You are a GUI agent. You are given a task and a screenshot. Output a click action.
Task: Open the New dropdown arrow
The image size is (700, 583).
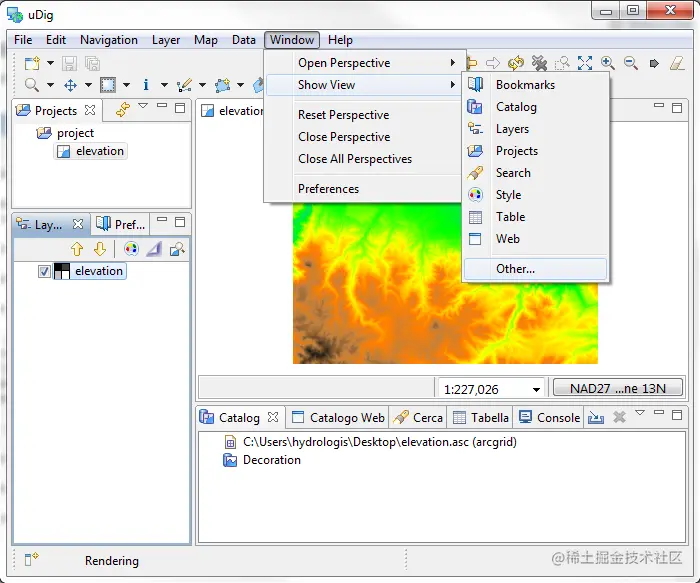click(50, 63)
